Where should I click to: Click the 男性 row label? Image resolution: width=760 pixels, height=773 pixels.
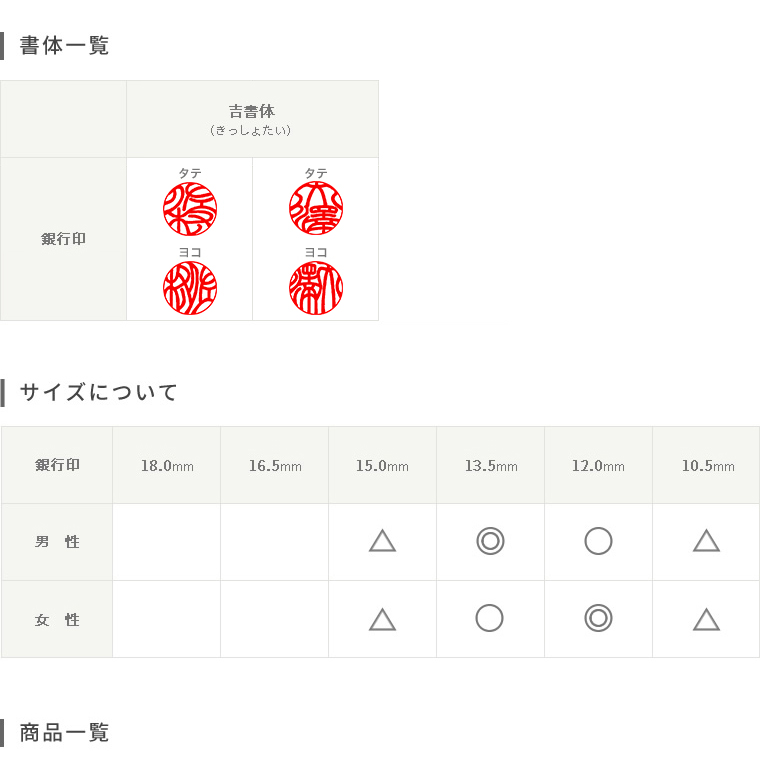[57, 542]
